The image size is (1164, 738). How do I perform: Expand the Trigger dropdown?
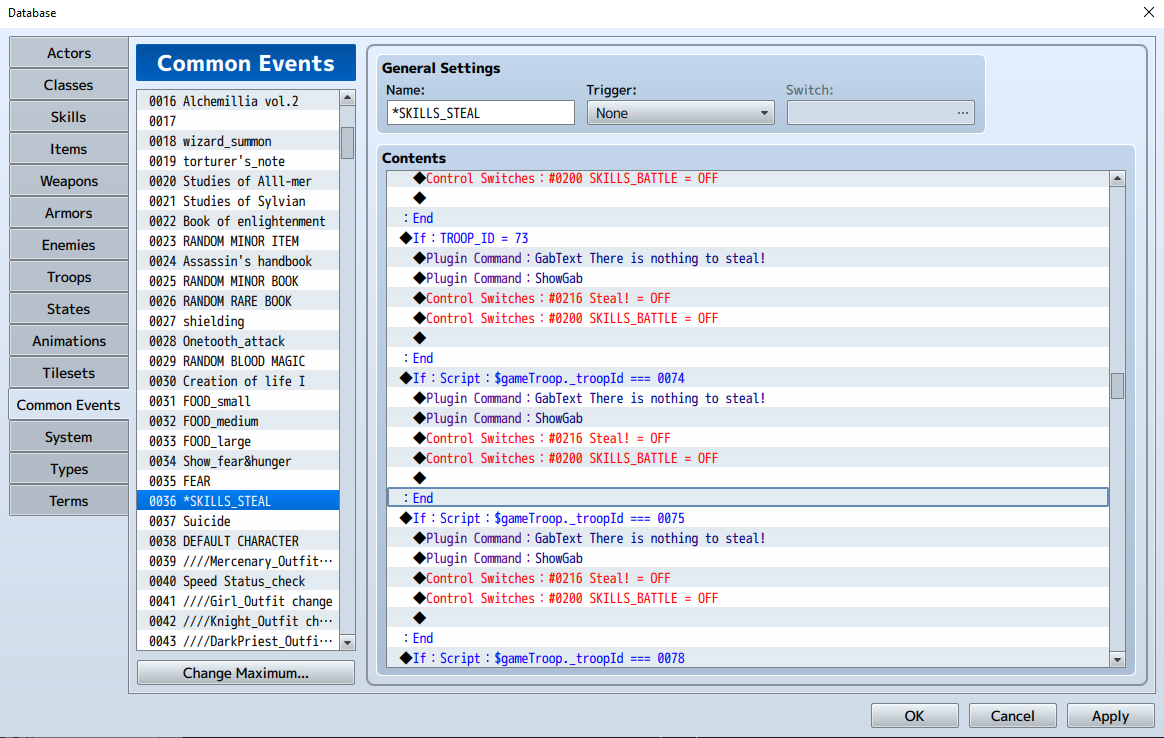[680, 113]
